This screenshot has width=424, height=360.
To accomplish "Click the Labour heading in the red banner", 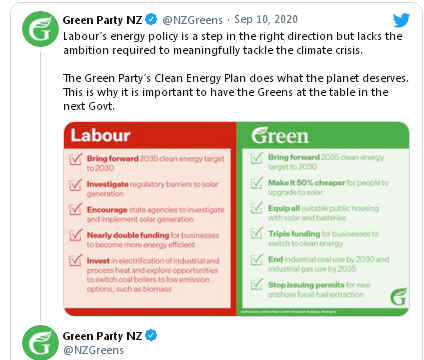I will (100, 135).
